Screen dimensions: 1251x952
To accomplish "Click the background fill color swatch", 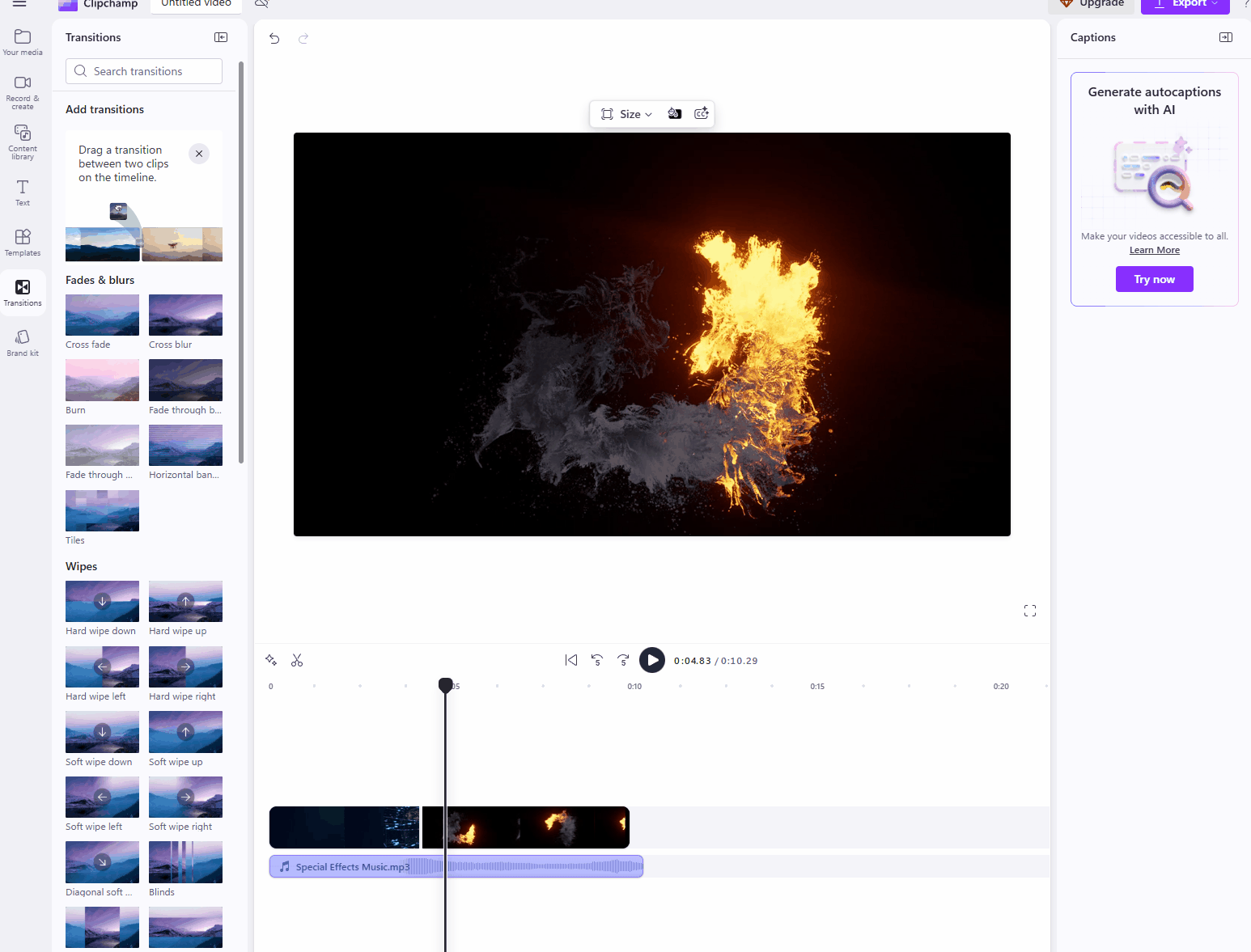I will coord(675,113).
